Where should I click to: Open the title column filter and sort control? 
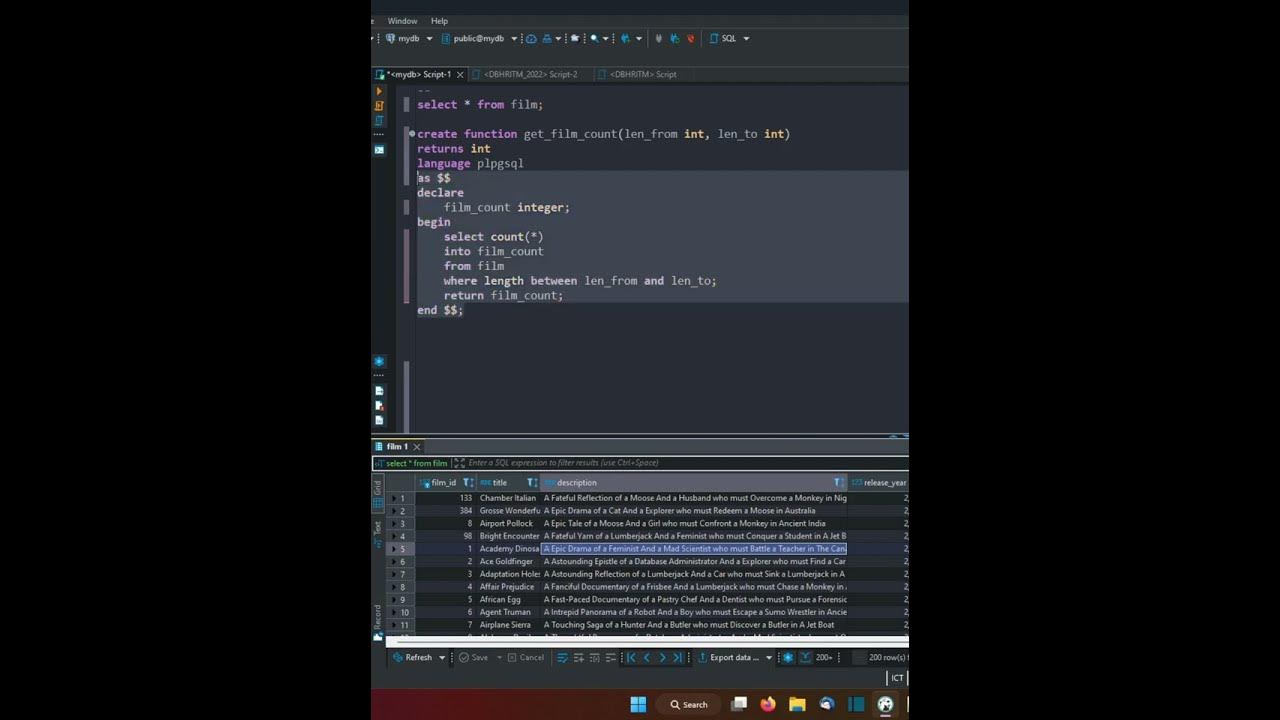coord(532,482)
